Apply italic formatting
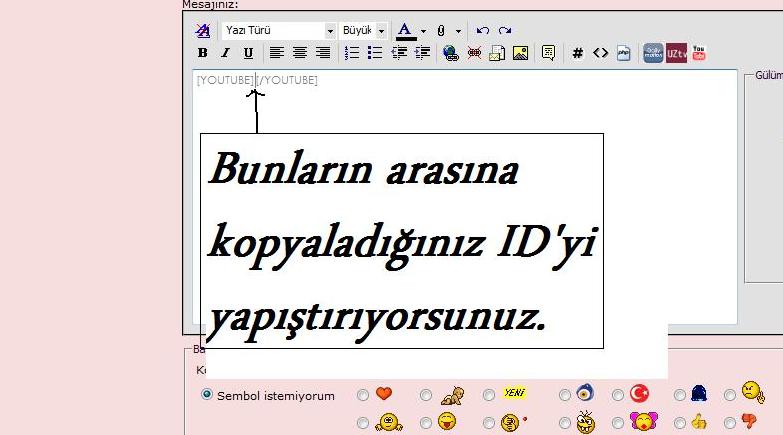 [x=225, y=53]
